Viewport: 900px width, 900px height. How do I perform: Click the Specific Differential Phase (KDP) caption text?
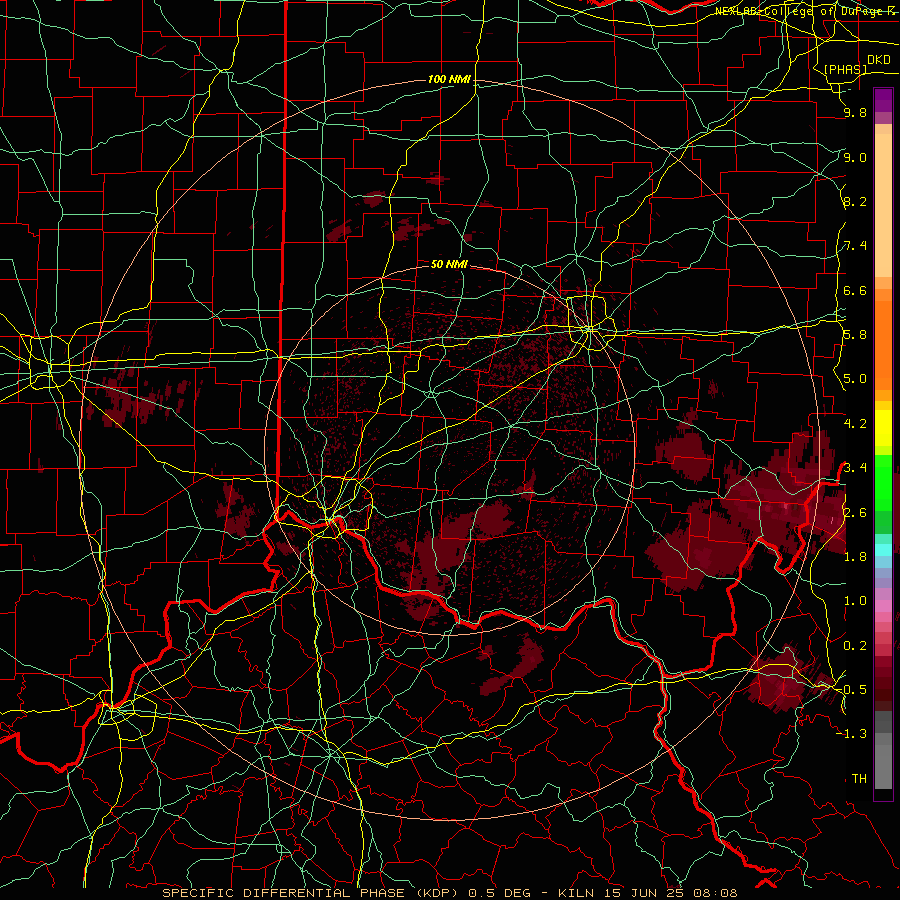coord(449,893)
